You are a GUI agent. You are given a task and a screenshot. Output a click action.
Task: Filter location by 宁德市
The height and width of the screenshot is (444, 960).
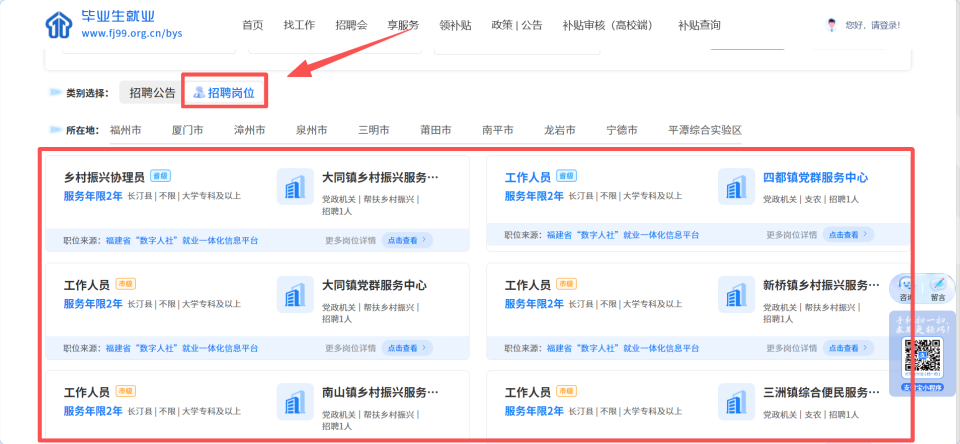(x=621, y=130)
